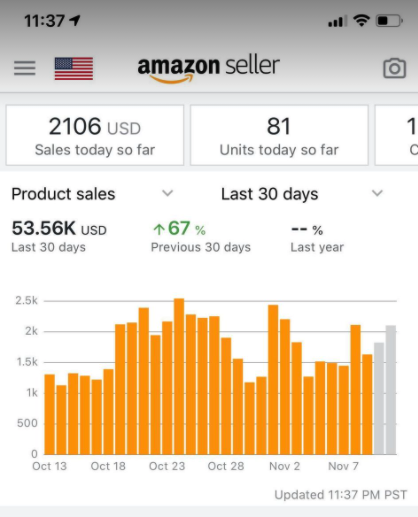The image size is (418, 517).
Task: Tap the cellular signal bars icon
Action: [337, 21]
